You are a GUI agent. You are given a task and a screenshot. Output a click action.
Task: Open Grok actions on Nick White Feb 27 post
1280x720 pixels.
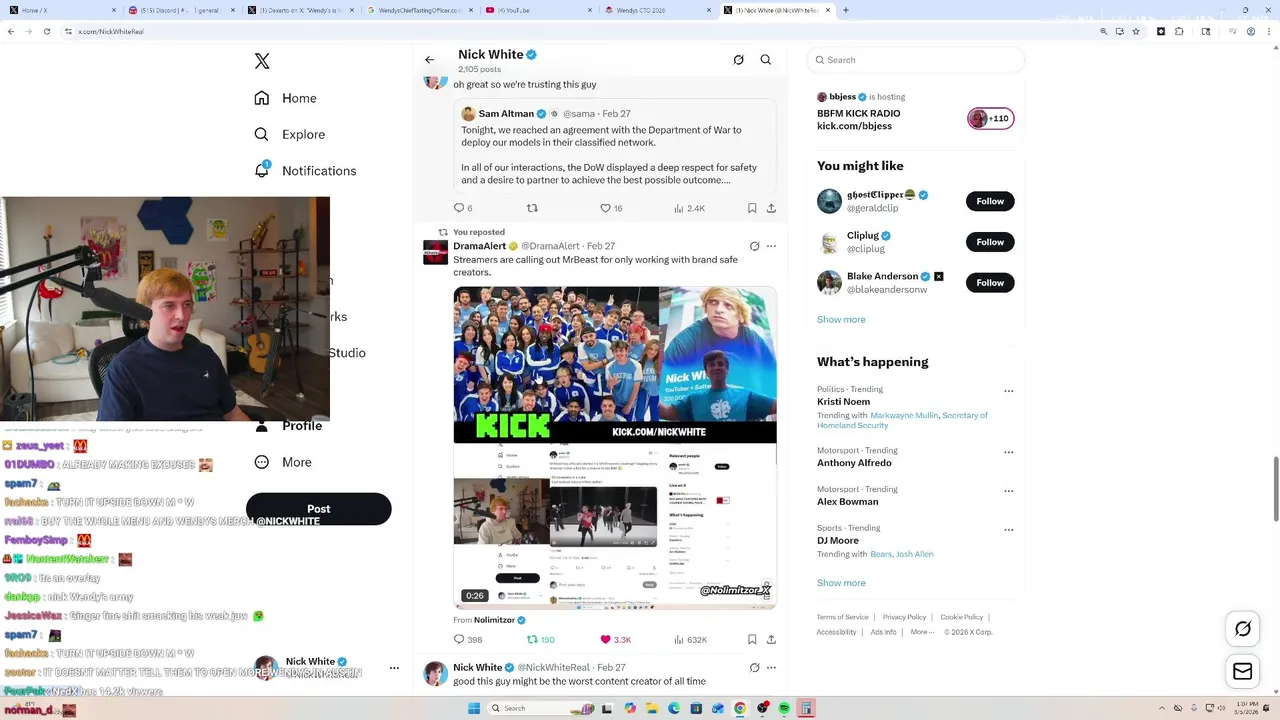[755, 667]
